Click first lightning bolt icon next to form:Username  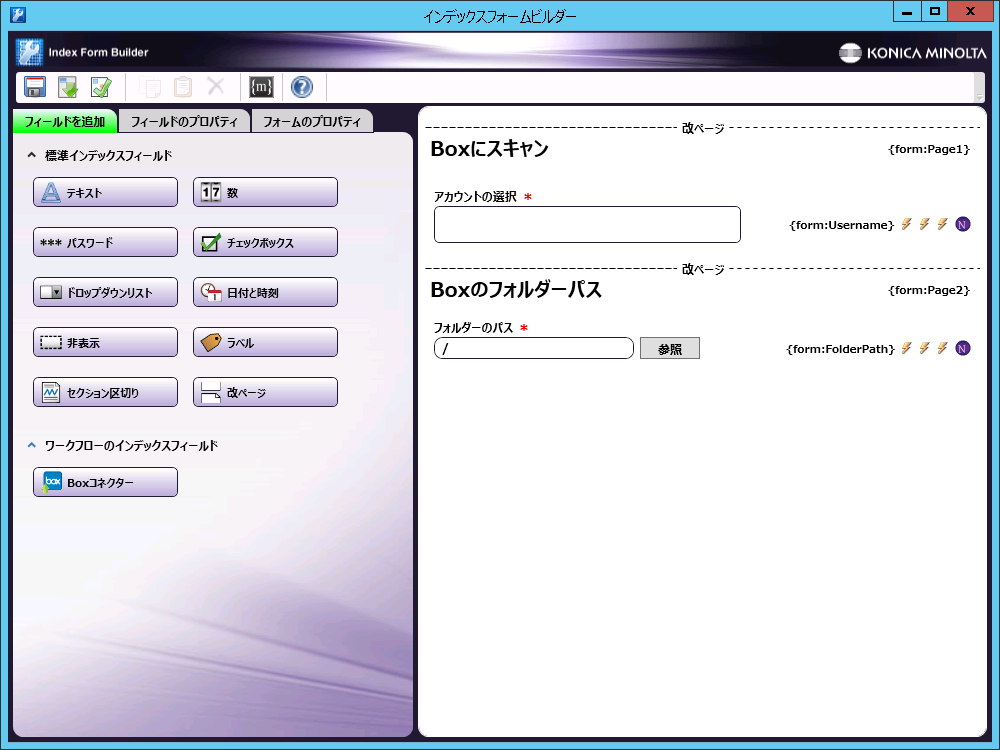(x=907, y=224)
